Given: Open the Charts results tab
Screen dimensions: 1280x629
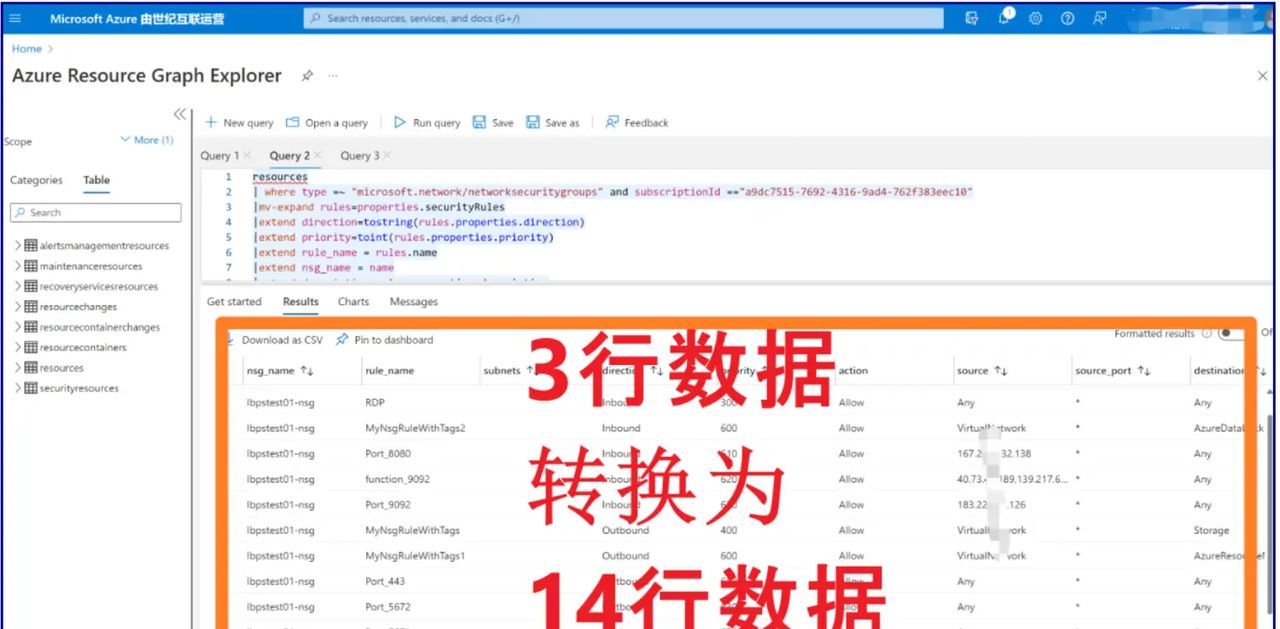Looking at the screenshot, I should tap(353, 302).
